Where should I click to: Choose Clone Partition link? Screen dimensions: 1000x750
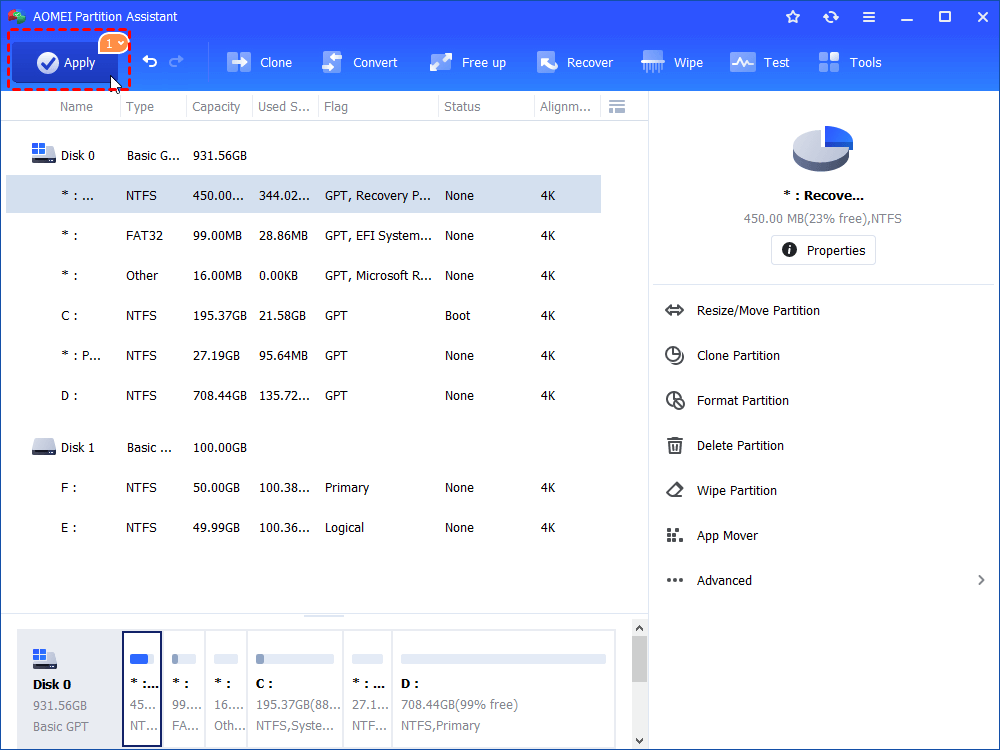click(x=738, y=355)
